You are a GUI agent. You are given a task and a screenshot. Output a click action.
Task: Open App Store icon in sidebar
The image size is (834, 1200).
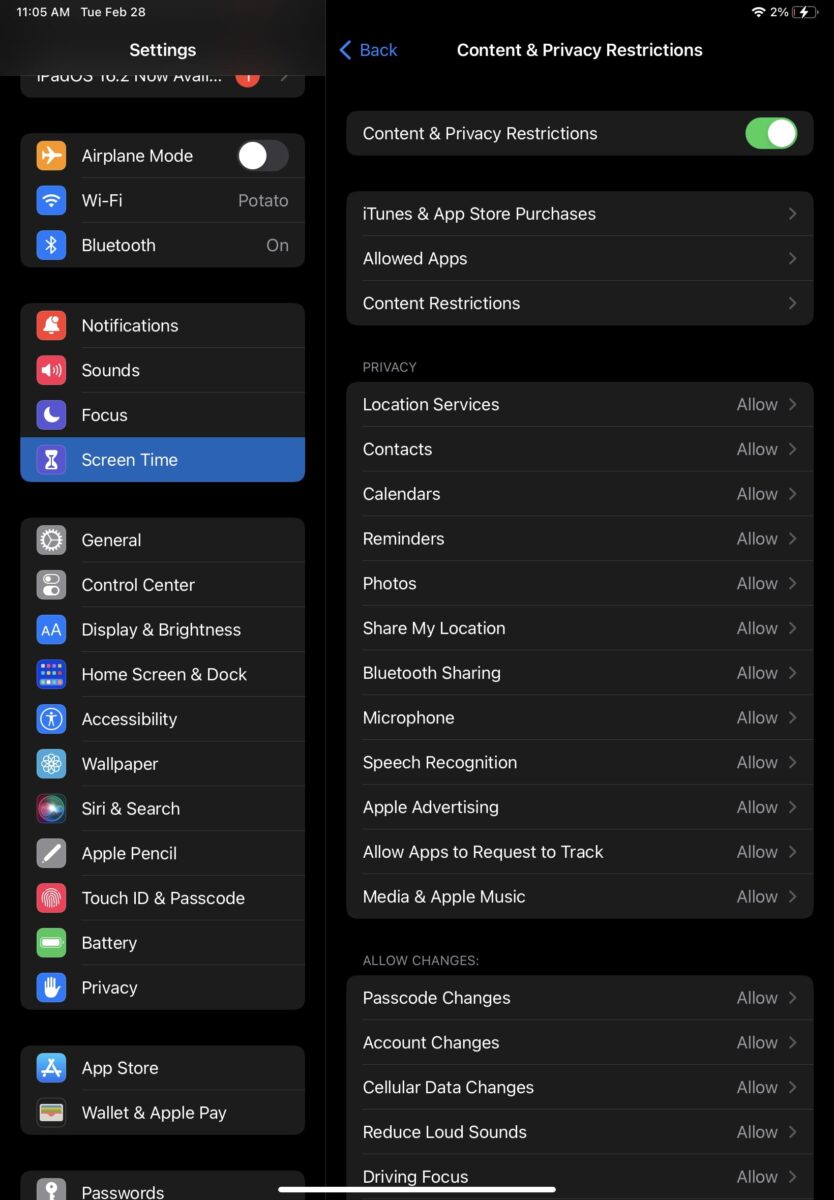[x=51, y=1068]
